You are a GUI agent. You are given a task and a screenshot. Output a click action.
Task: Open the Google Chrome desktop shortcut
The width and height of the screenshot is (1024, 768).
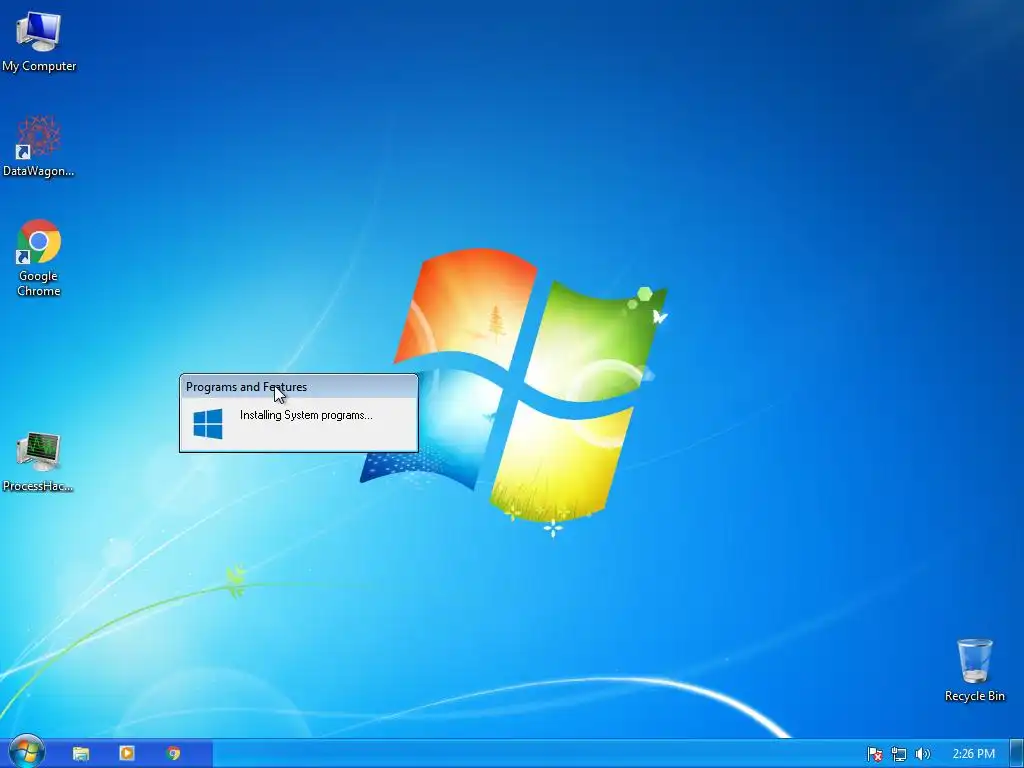point(39,258)
